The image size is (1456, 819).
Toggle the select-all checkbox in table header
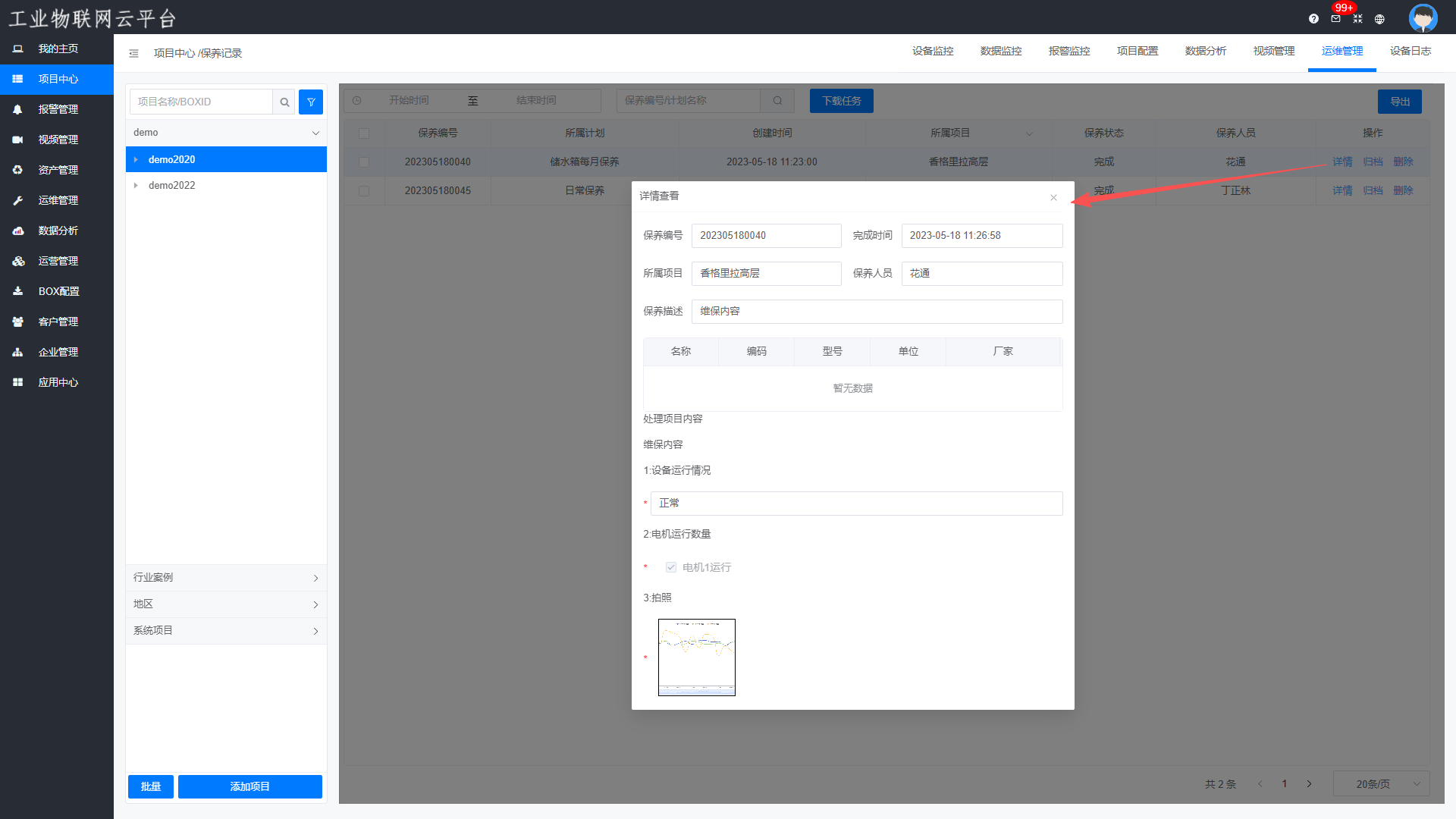tap(364, 133)
